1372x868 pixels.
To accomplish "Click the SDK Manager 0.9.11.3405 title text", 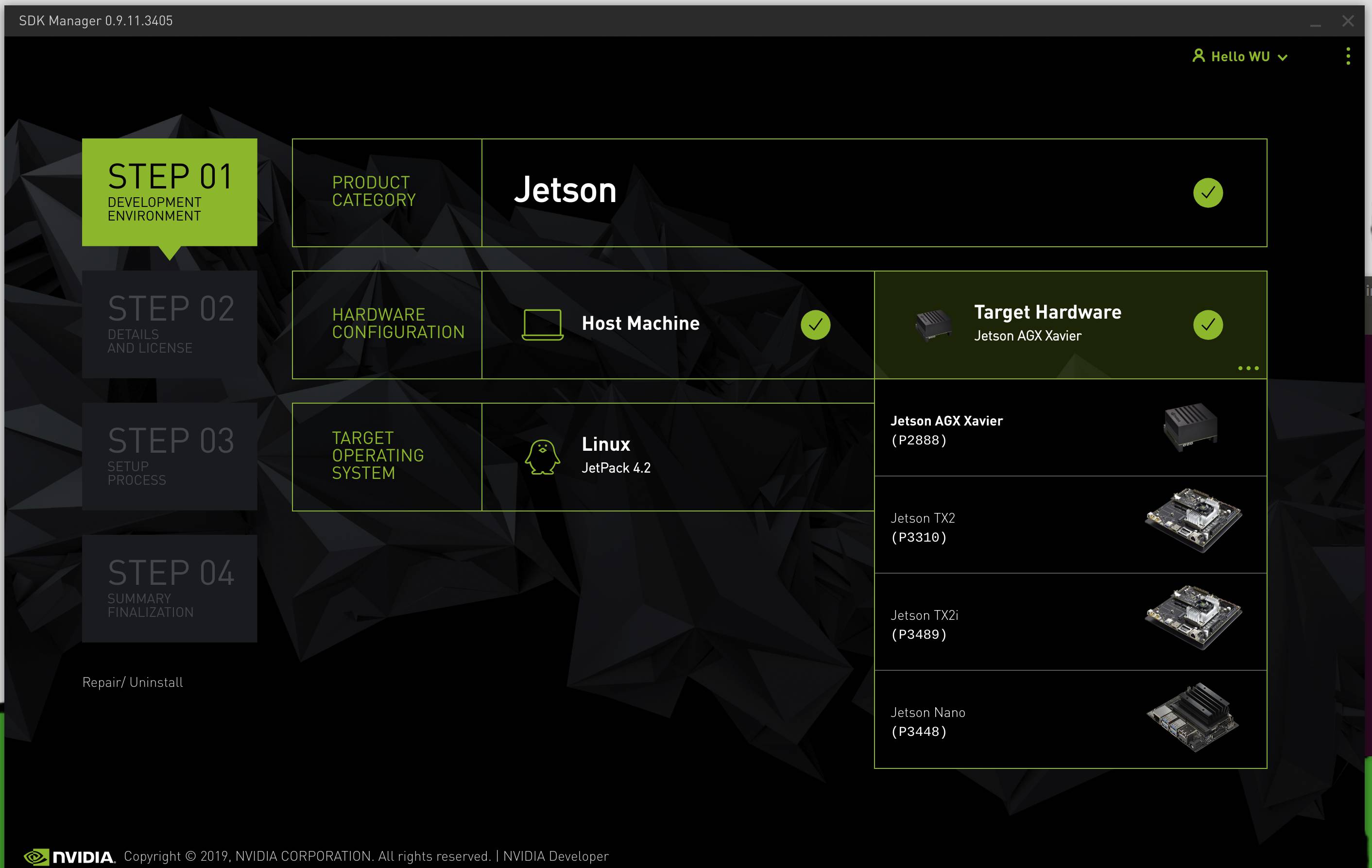I will click(96, 21).
